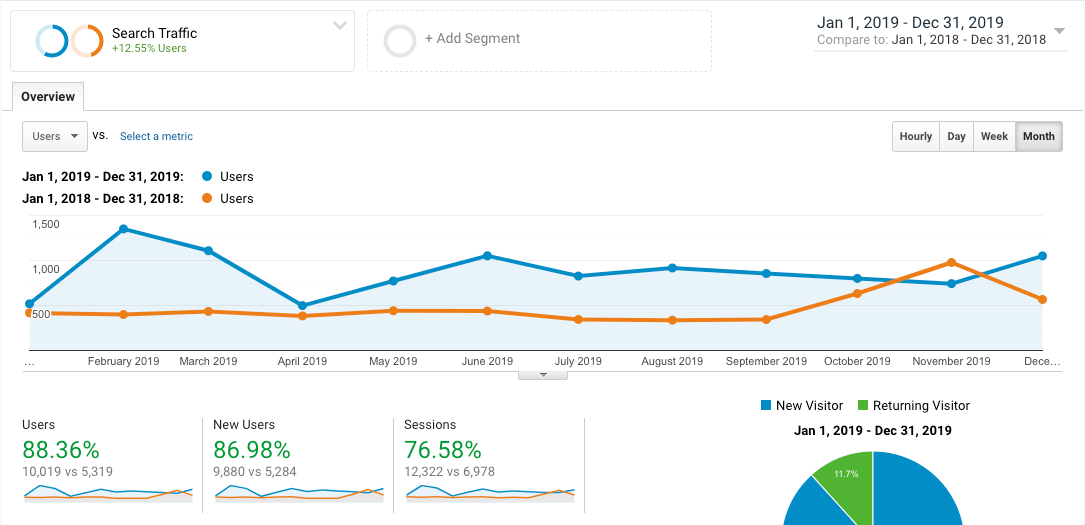Image resolution: width=1085 pixels, height=525 pixels.
Task: Open the date range picker arrow
Action: (x=1059, y=31)
